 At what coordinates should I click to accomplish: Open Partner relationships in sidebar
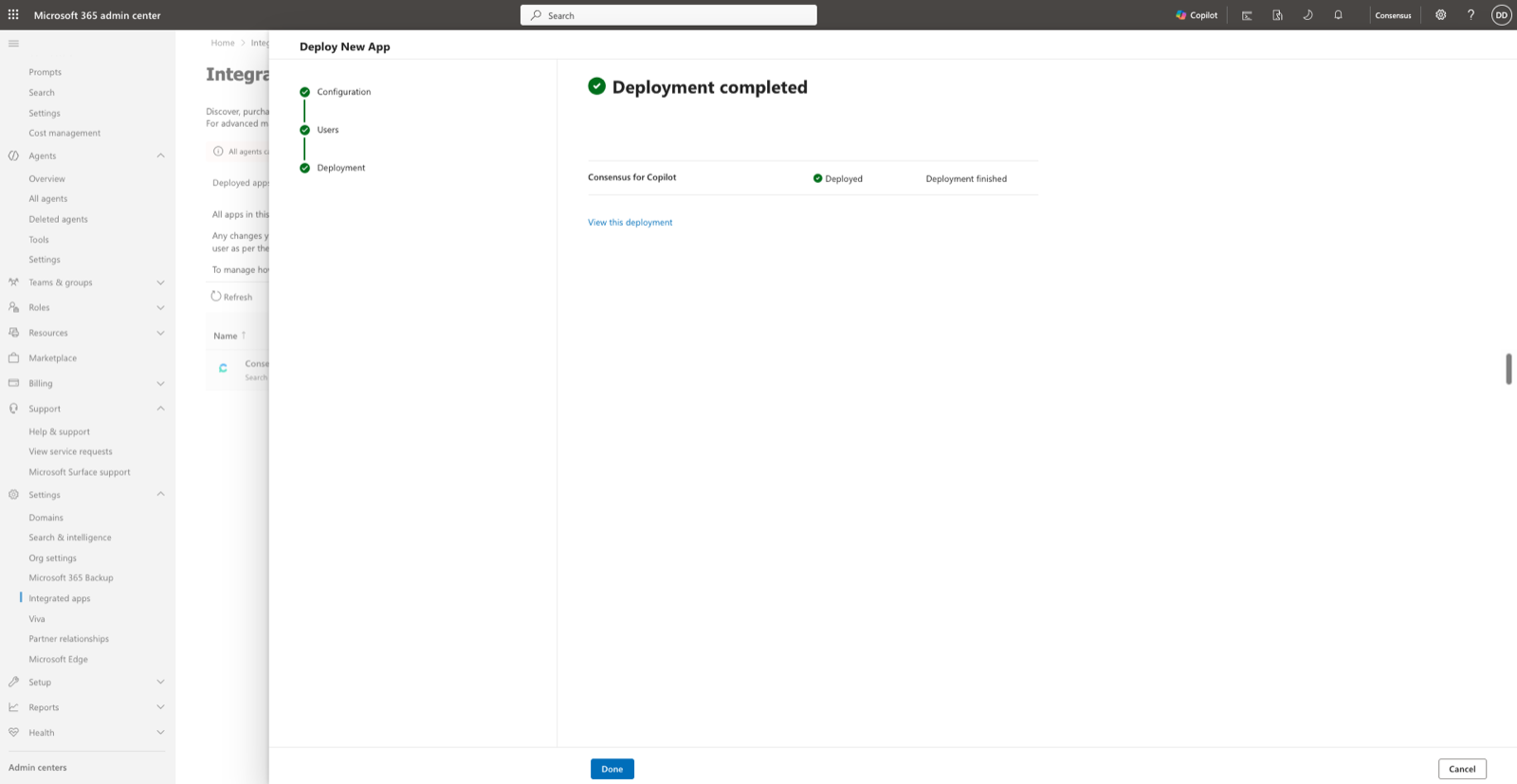68,639
